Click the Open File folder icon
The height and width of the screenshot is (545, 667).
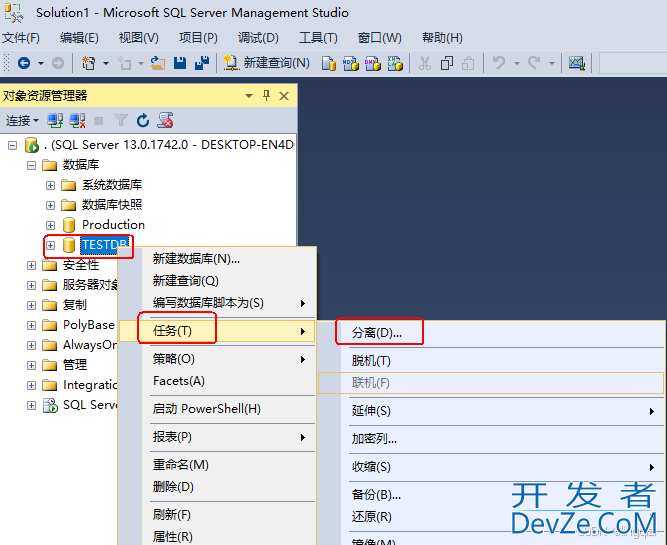pyautogui.click(x=158, y=63)
